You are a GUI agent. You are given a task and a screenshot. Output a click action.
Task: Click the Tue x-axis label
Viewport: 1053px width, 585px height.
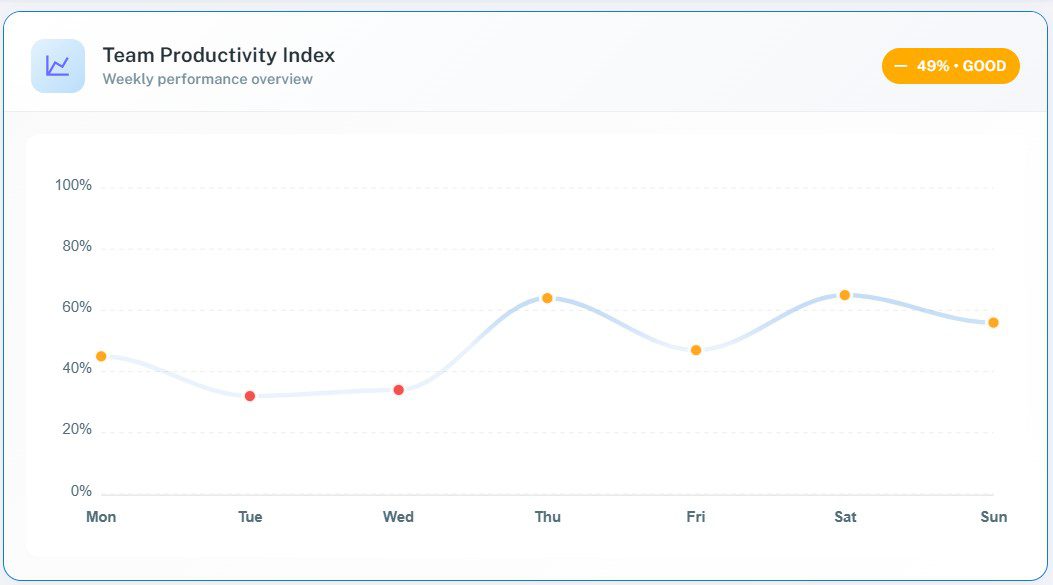(250, 516)
